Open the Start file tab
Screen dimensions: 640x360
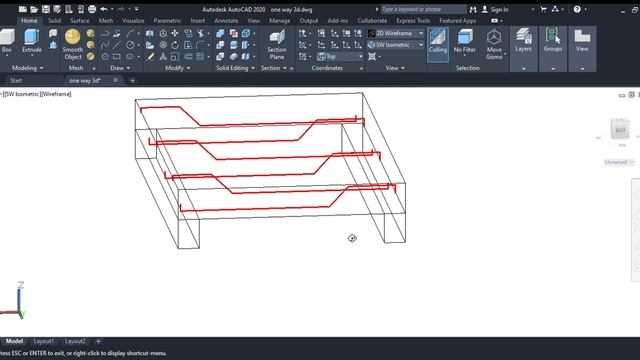click(16, 80)
